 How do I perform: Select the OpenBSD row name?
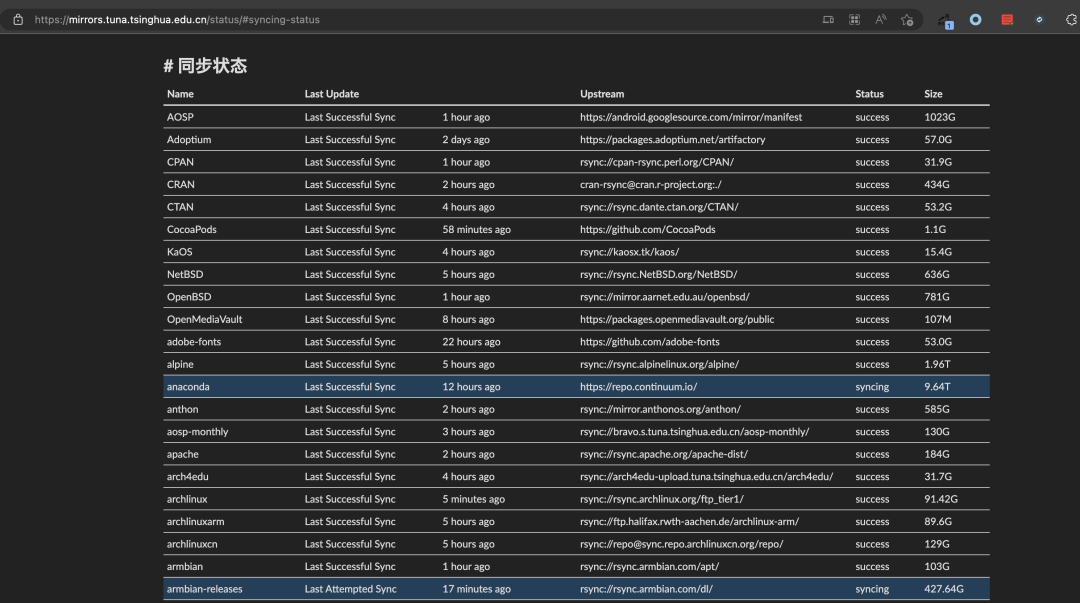[189, 297]
